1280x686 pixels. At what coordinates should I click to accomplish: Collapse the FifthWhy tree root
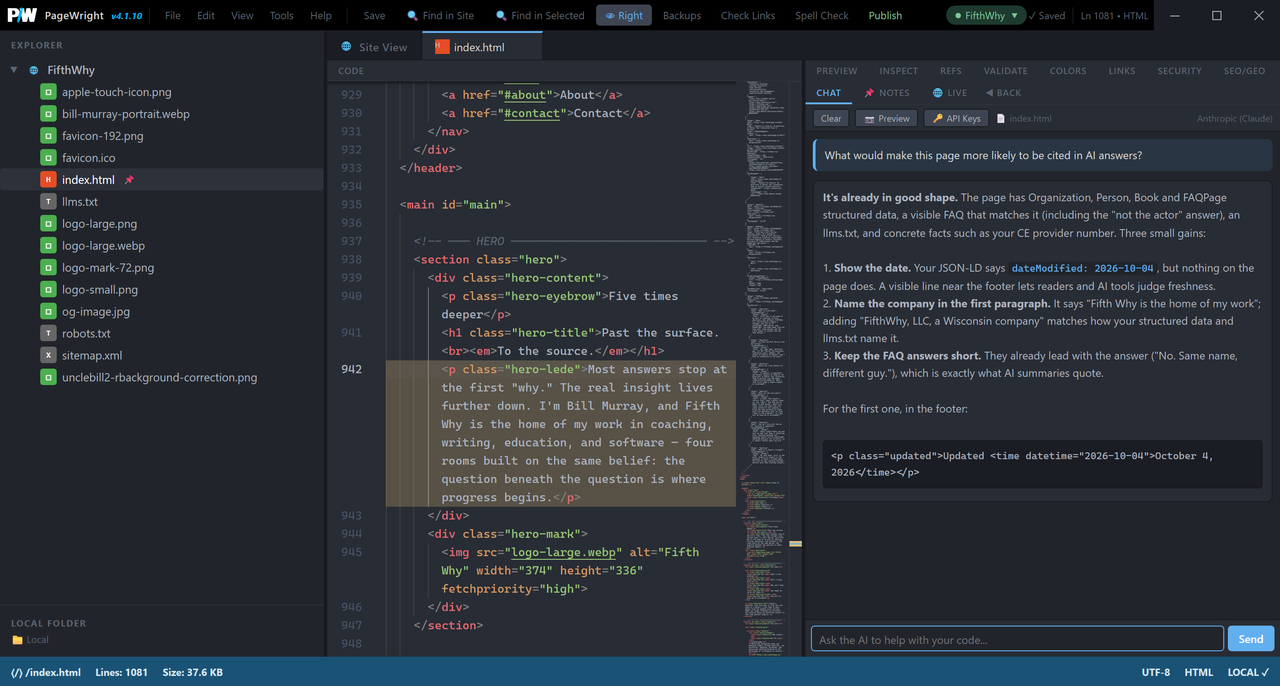(x=14, y=71)
